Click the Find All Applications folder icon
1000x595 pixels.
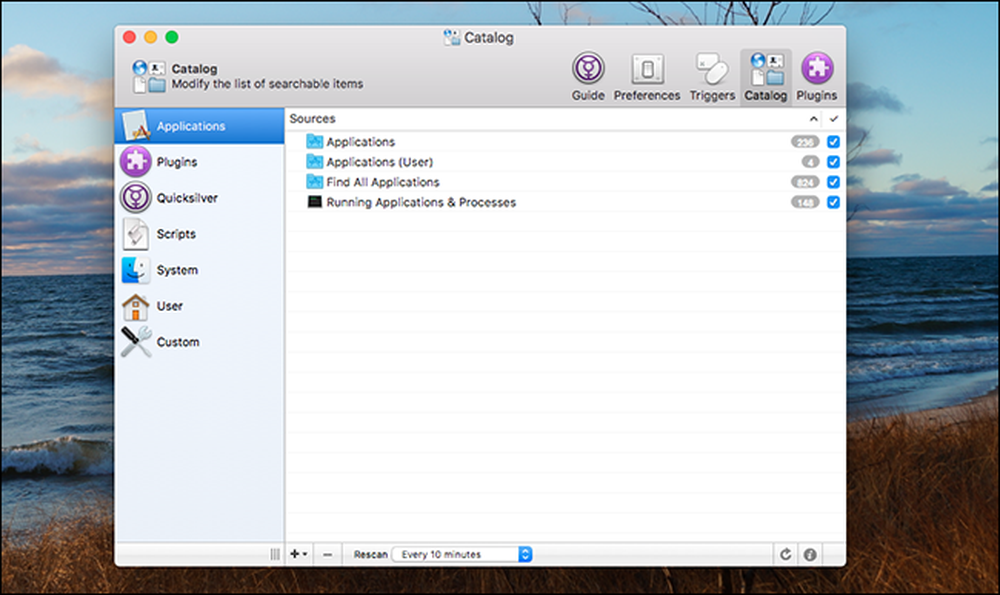(314, 181)
